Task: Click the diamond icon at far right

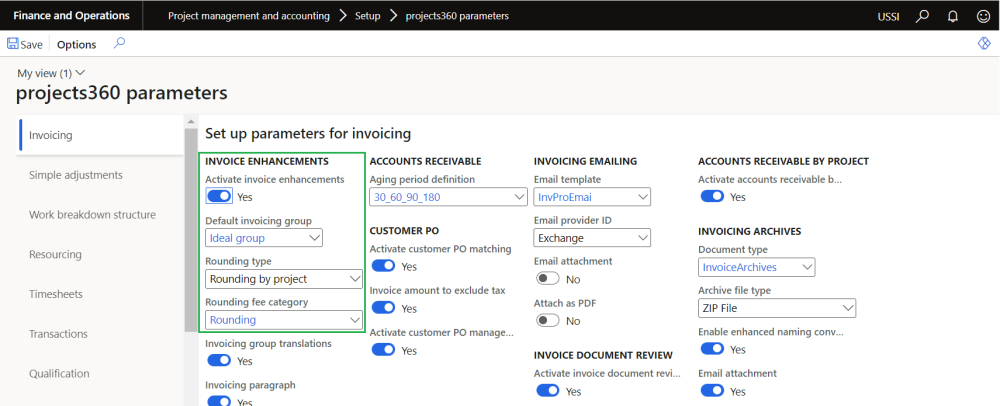Action: point(983,44)
